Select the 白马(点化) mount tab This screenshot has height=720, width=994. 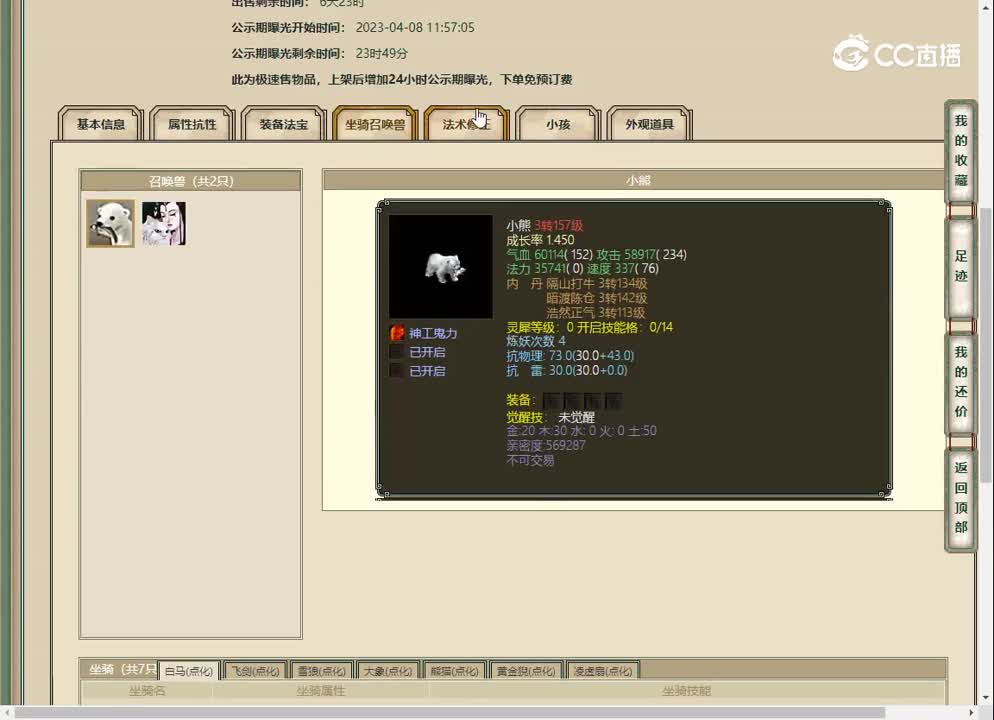(189, 671)
